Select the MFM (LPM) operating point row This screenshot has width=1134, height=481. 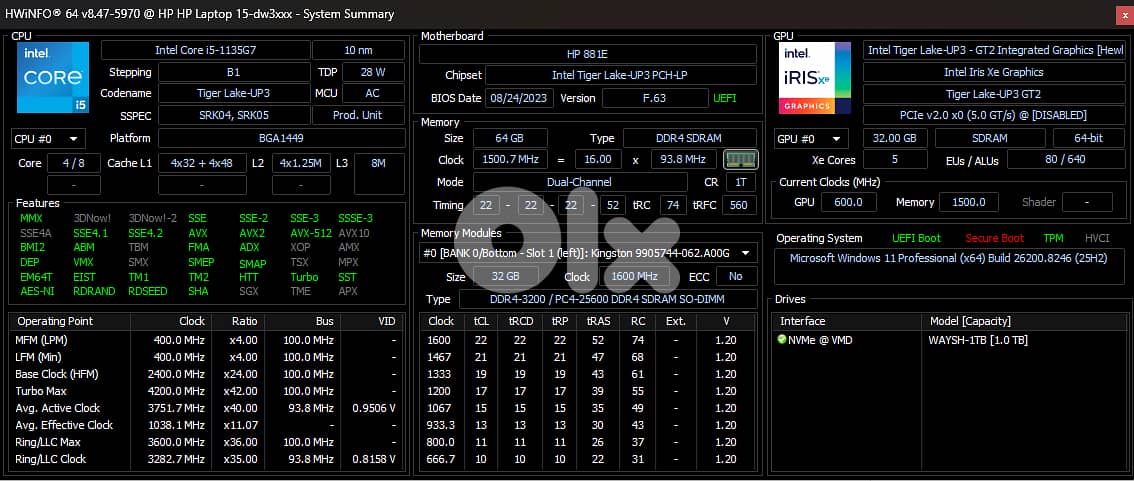point(206,340)
